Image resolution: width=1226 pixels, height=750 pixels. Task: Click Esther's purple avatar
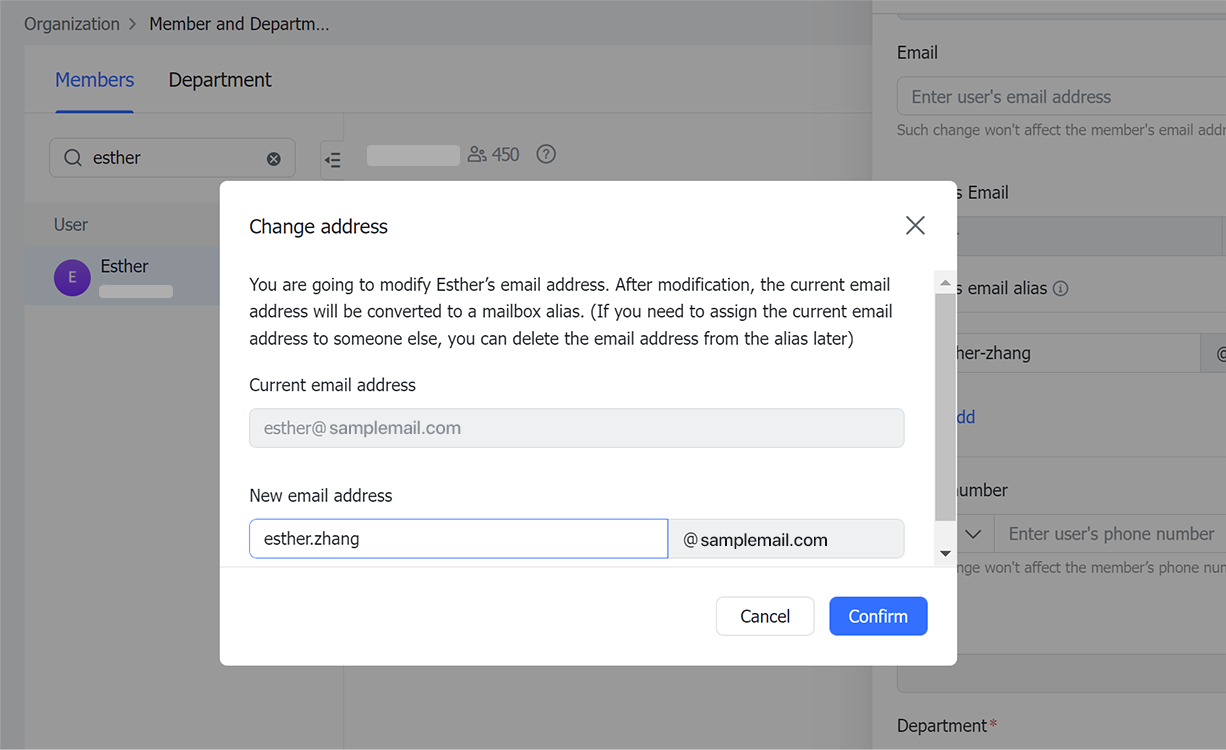(x=72, y=277)
